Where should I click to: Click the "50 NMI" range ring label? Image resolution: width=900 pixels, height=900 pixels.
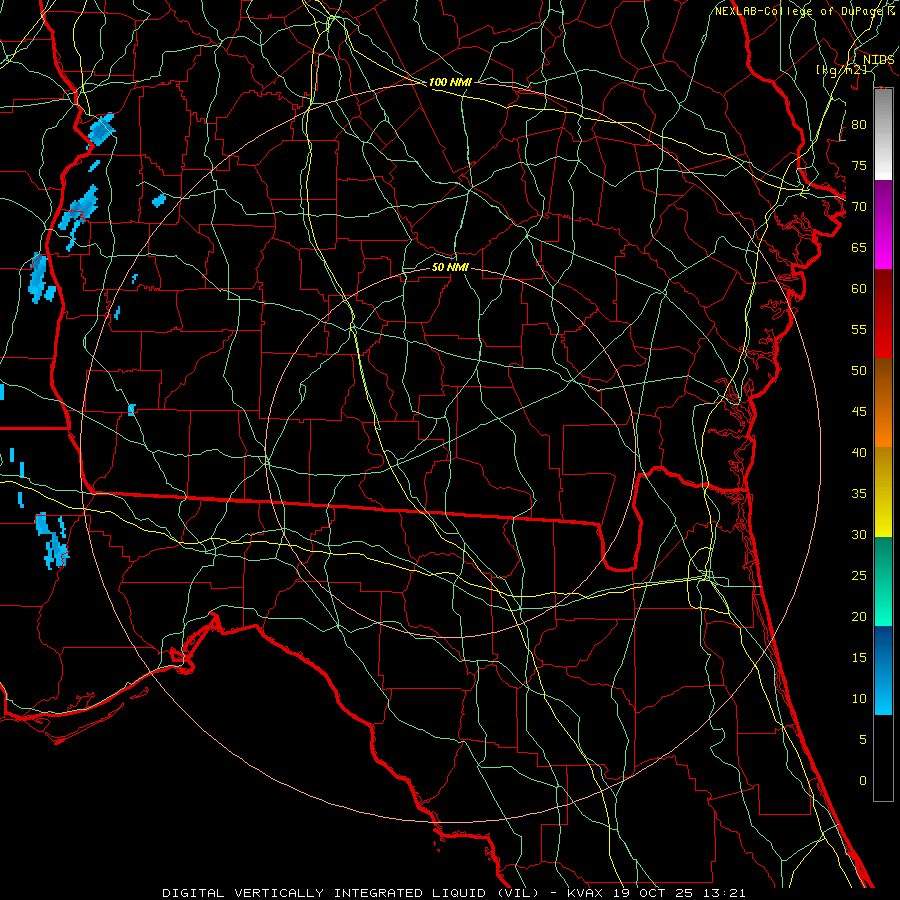point(450,267)
